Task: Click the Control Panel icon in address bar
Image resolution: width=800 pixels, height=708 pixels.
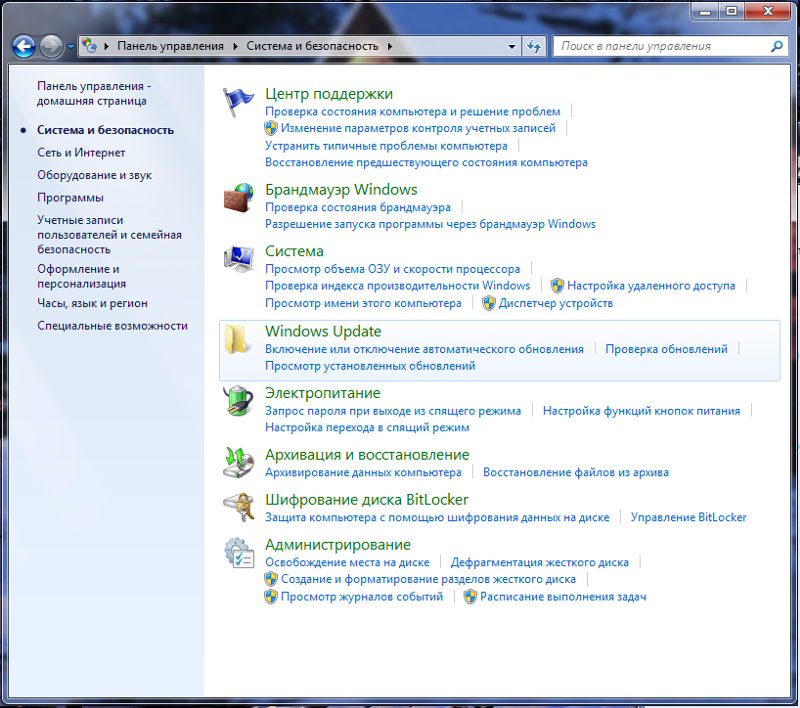Action: point(89,46)
